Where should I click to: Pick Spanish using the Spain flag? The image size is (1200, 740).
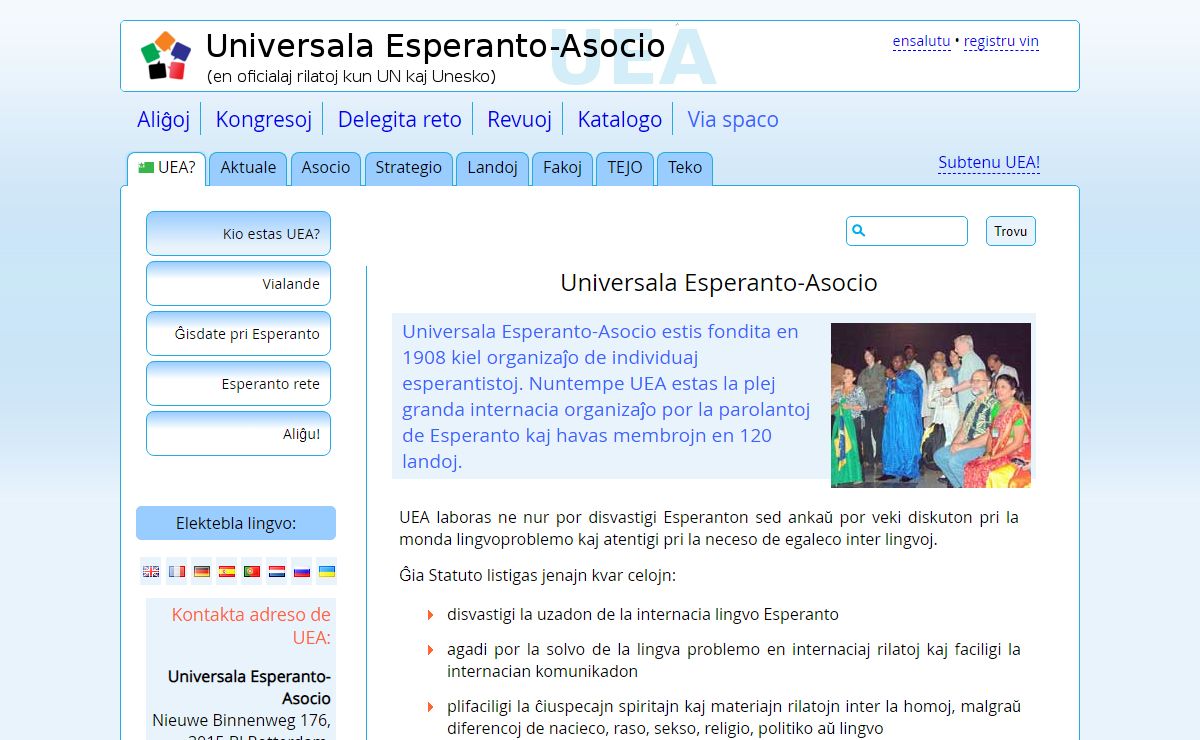226,572
